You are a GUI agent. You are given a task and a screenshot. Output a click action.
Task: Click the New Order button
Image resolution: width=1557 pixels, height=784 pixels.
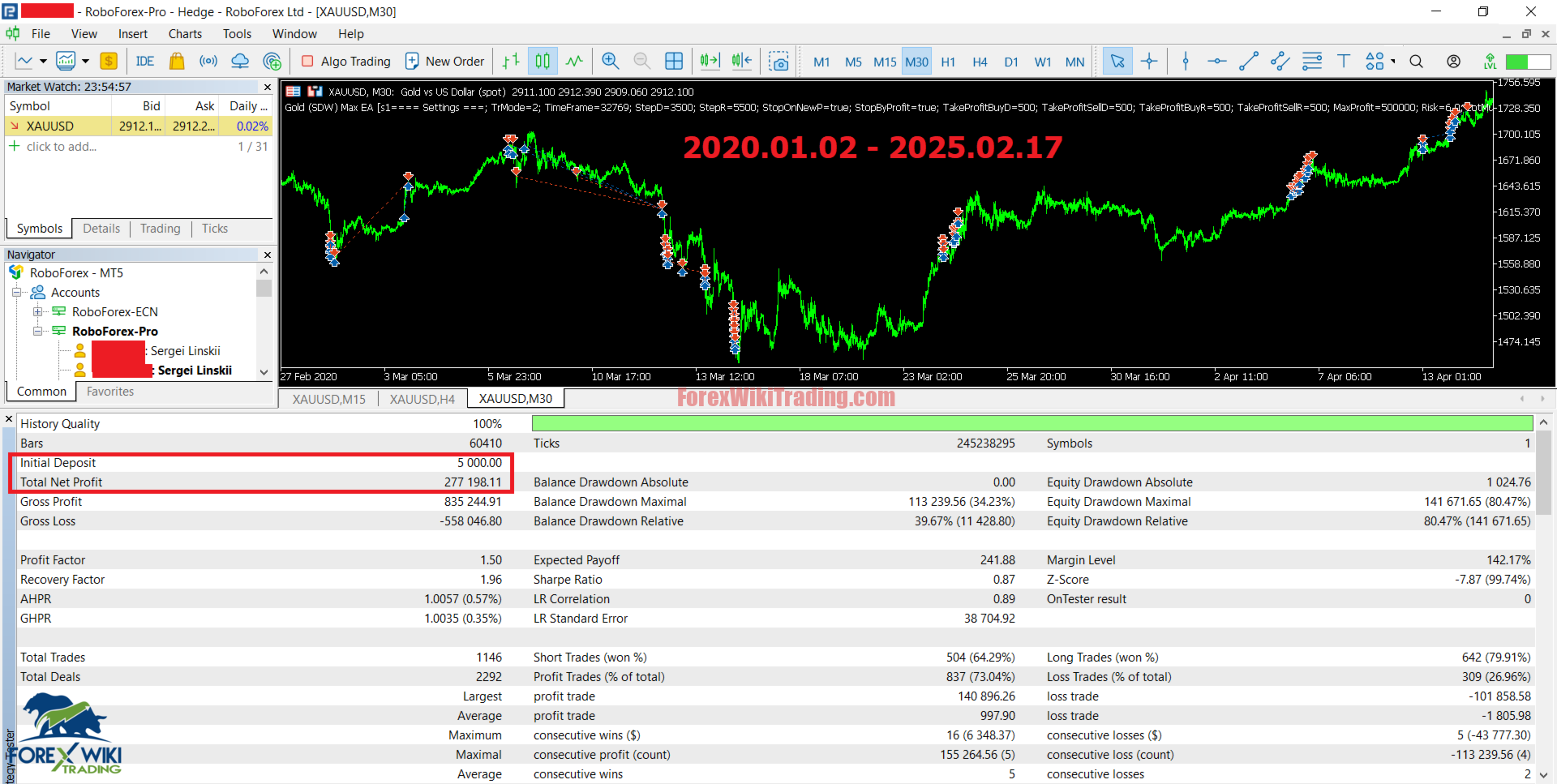point(444,62)
